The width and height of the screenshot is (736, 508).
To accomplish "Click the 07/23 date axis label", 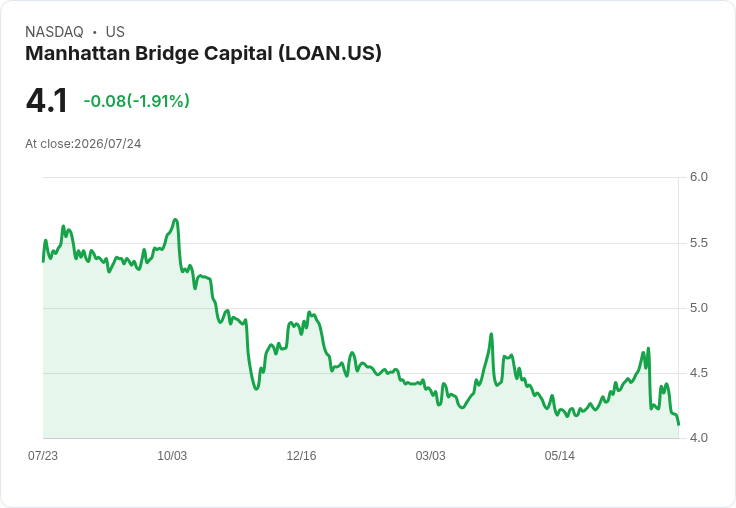I will click(x=43, y=455).
